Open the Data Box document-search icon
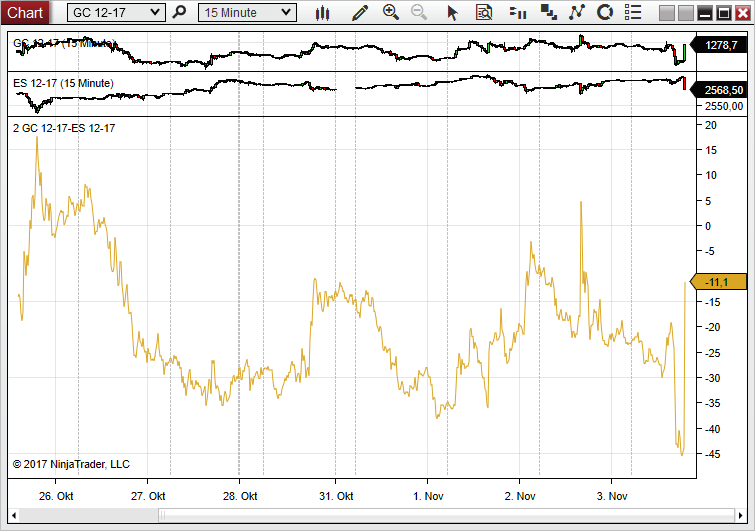Image resolution: width=755 pixels, height=531 pixels. point(483,13)
